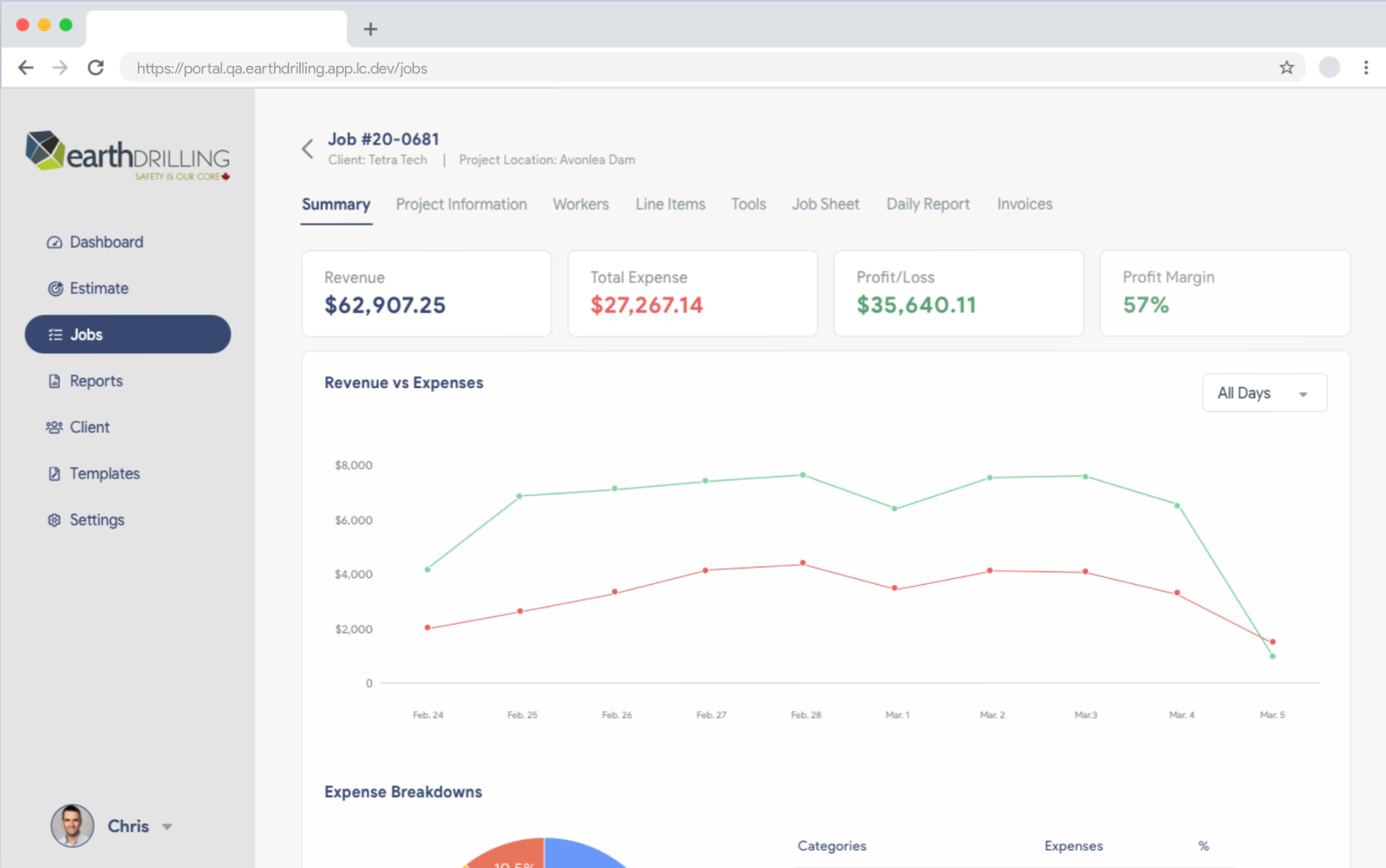
Task: Switch to the Line Items tab
Action: (670, 205)
